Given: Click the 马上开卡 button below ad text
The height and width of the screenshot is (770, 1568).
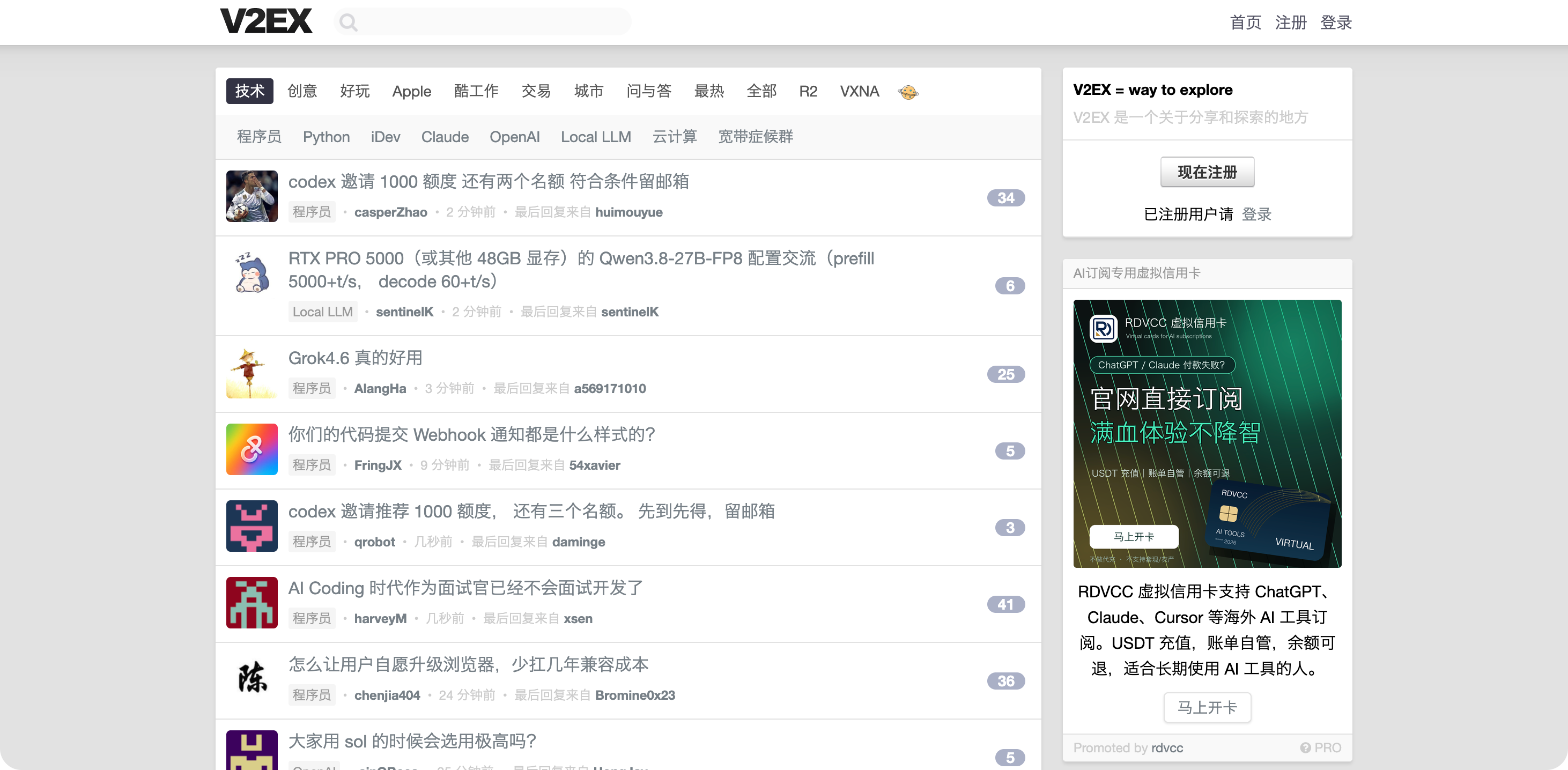Looking at the screenshot, I should click(1207, 707).
